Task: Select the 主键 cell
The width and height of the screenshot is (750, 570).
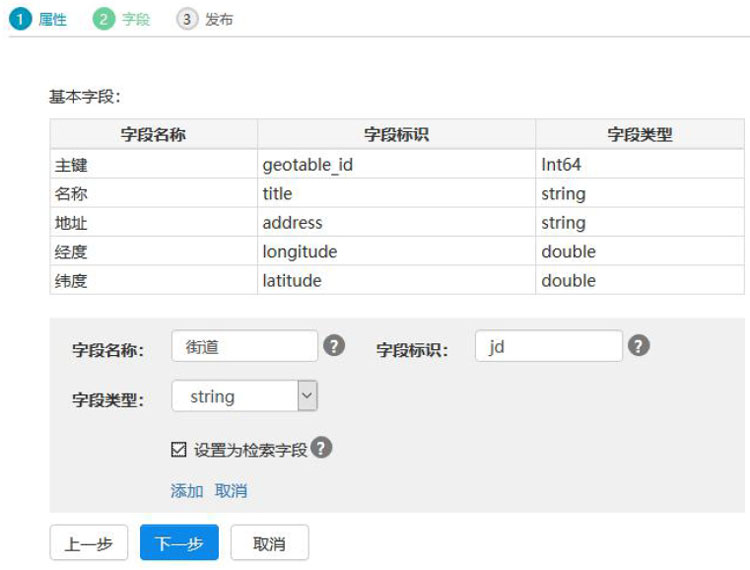Action: 154,164
